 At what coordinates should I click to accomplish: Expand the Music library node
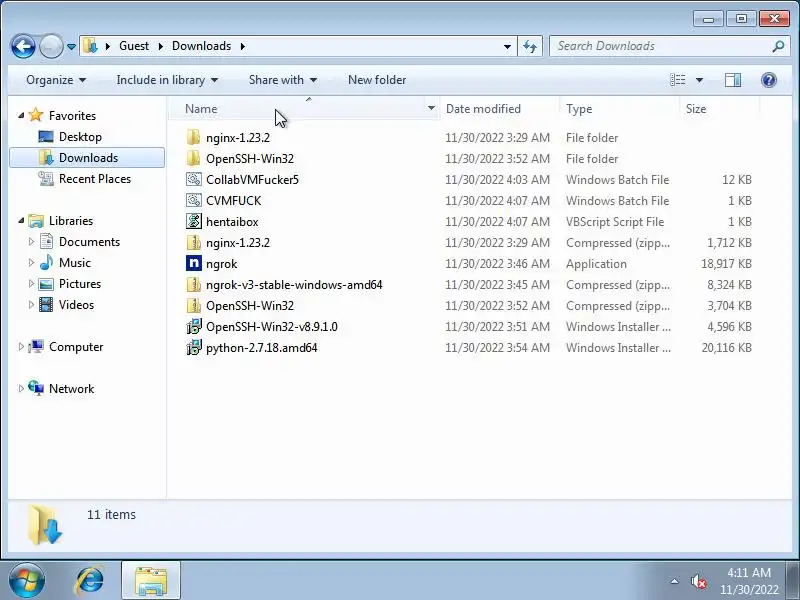point(31,262)
